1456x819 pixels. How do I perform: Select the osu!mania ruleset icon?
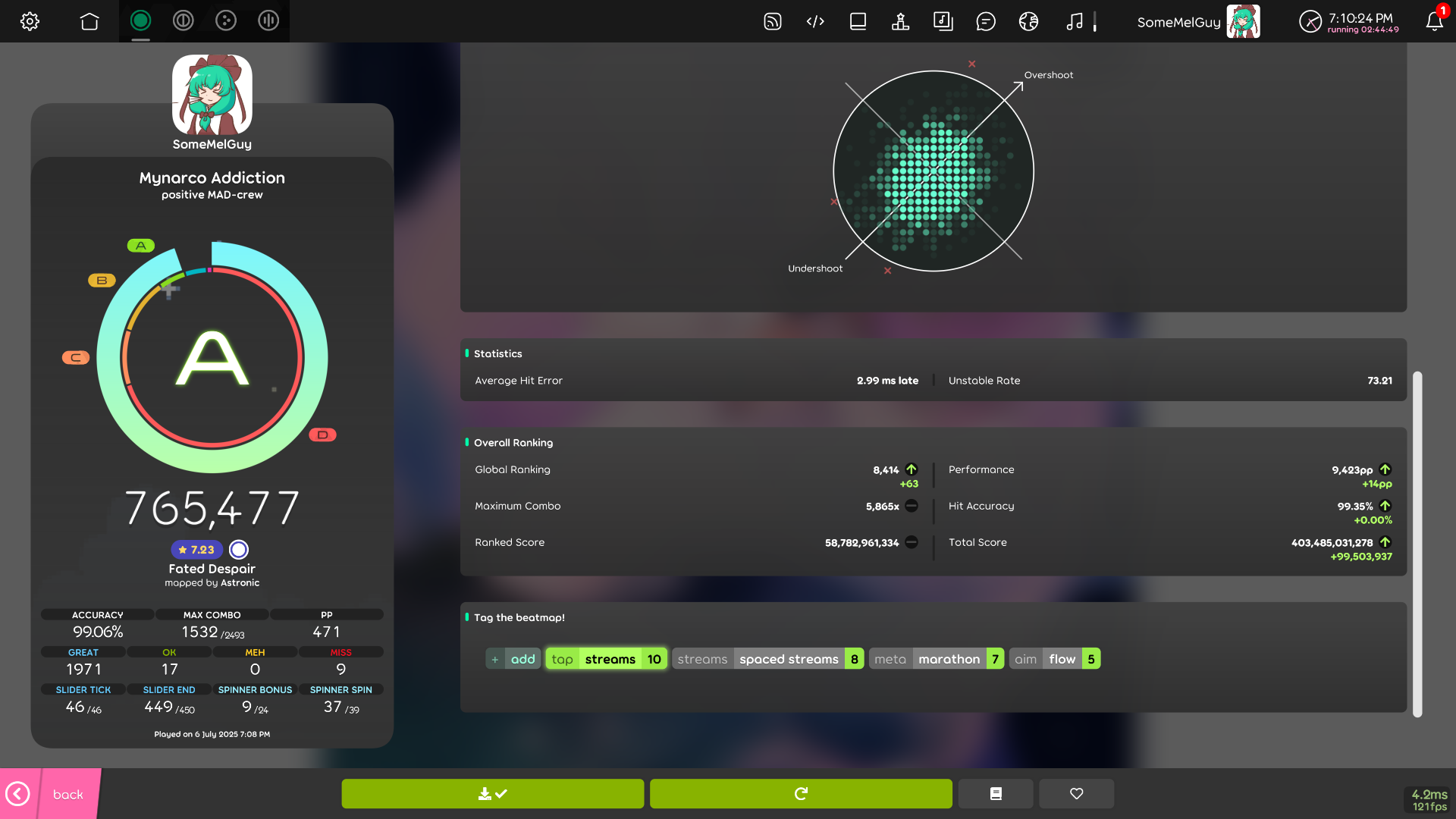(268, 21)
